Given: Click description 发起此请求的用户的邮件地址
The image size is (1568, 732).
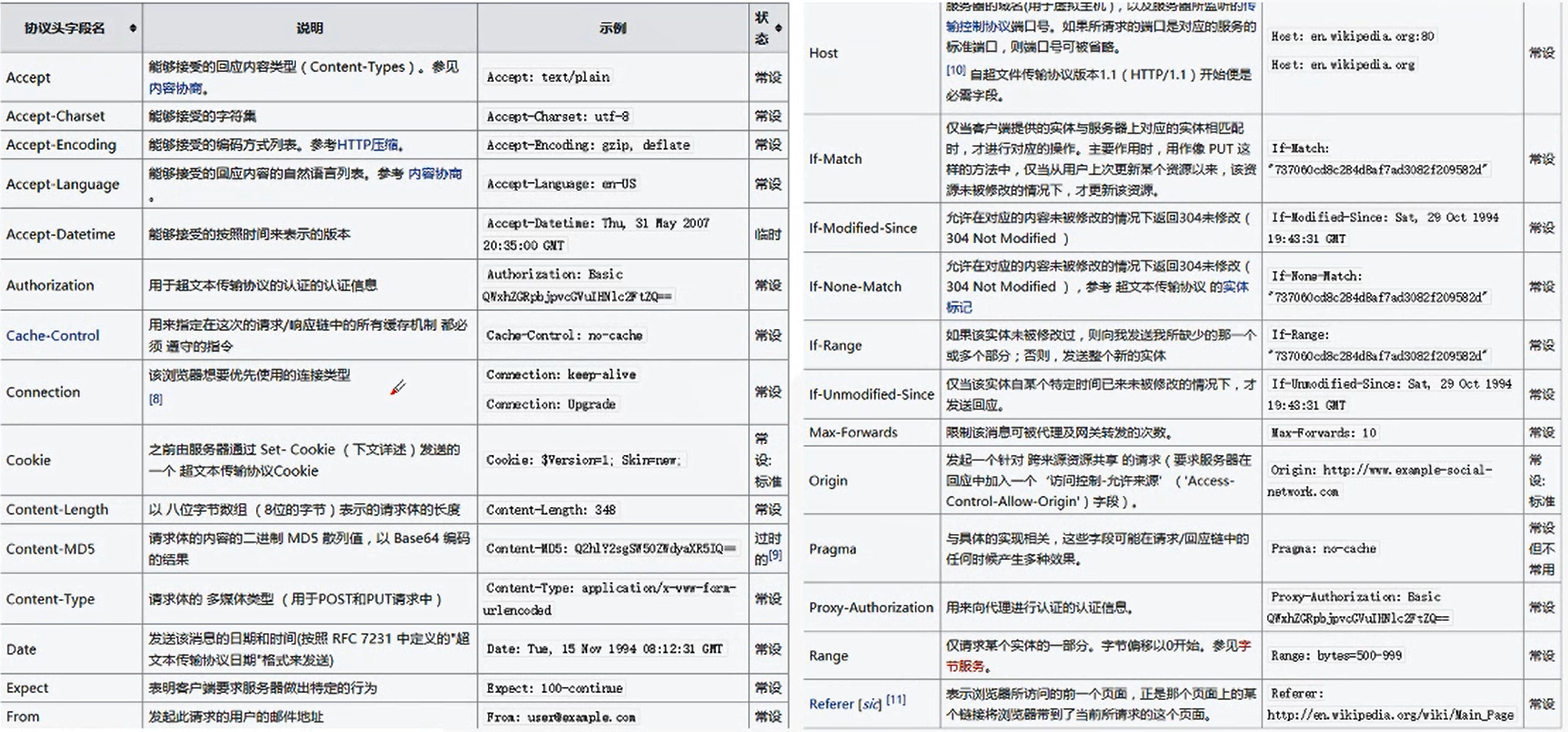Looking at the screenshot, I should [235, 716].
